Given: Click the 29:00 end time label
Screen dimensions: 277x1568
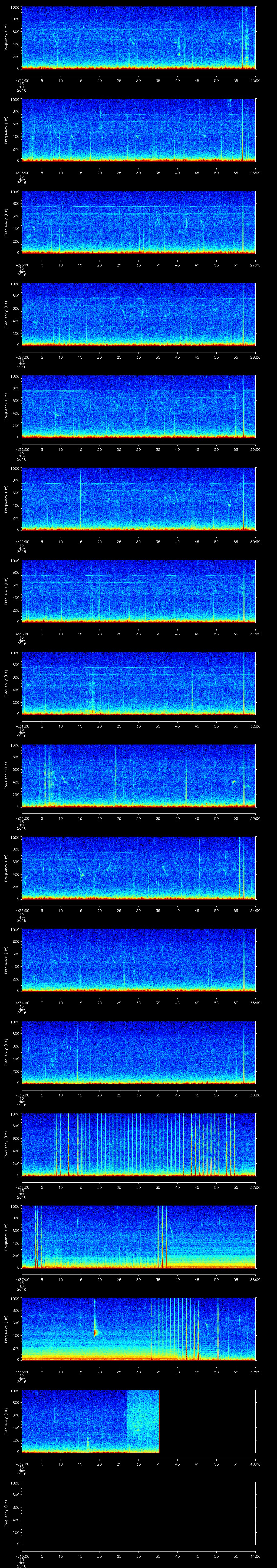Looking at the screenshot, I should tap(255, 449).
